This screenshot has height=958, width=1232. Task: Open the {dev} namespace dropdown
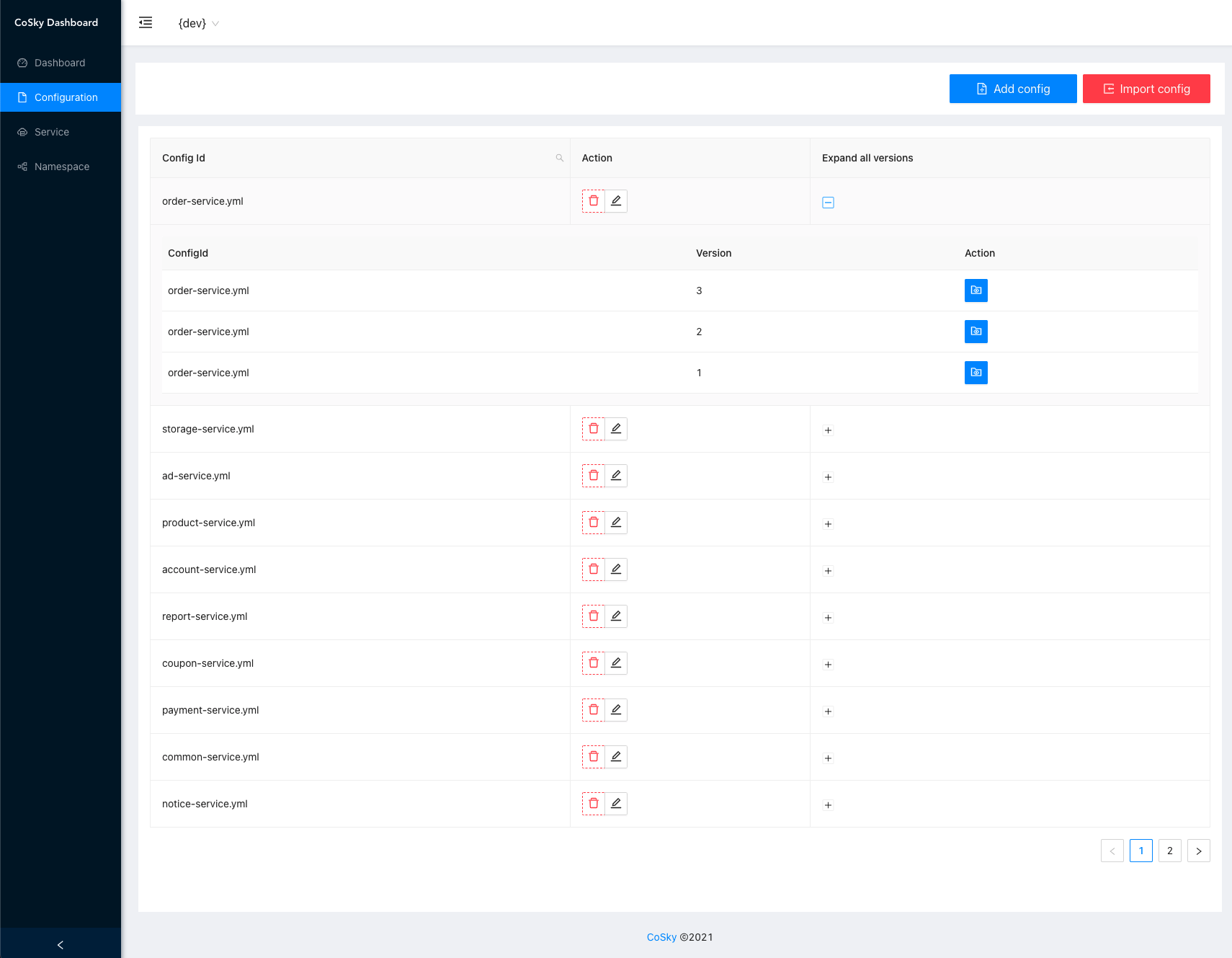click(198, 23)
